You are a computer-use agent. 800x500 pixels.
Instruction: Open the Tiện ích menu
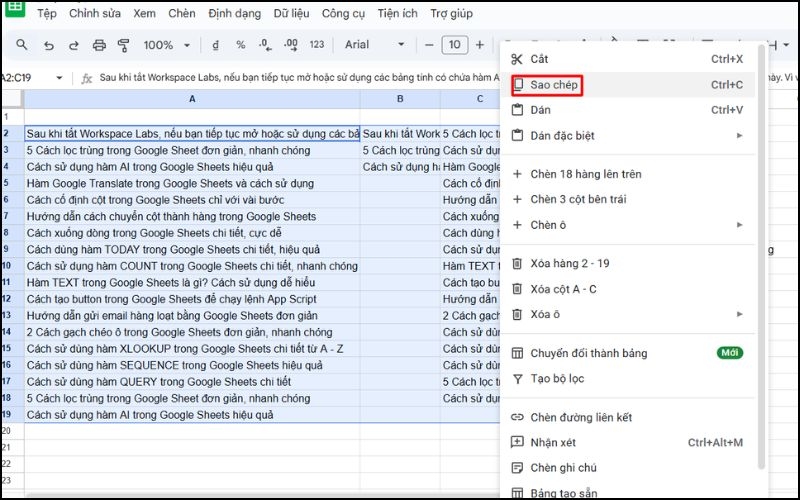point(397,14)
